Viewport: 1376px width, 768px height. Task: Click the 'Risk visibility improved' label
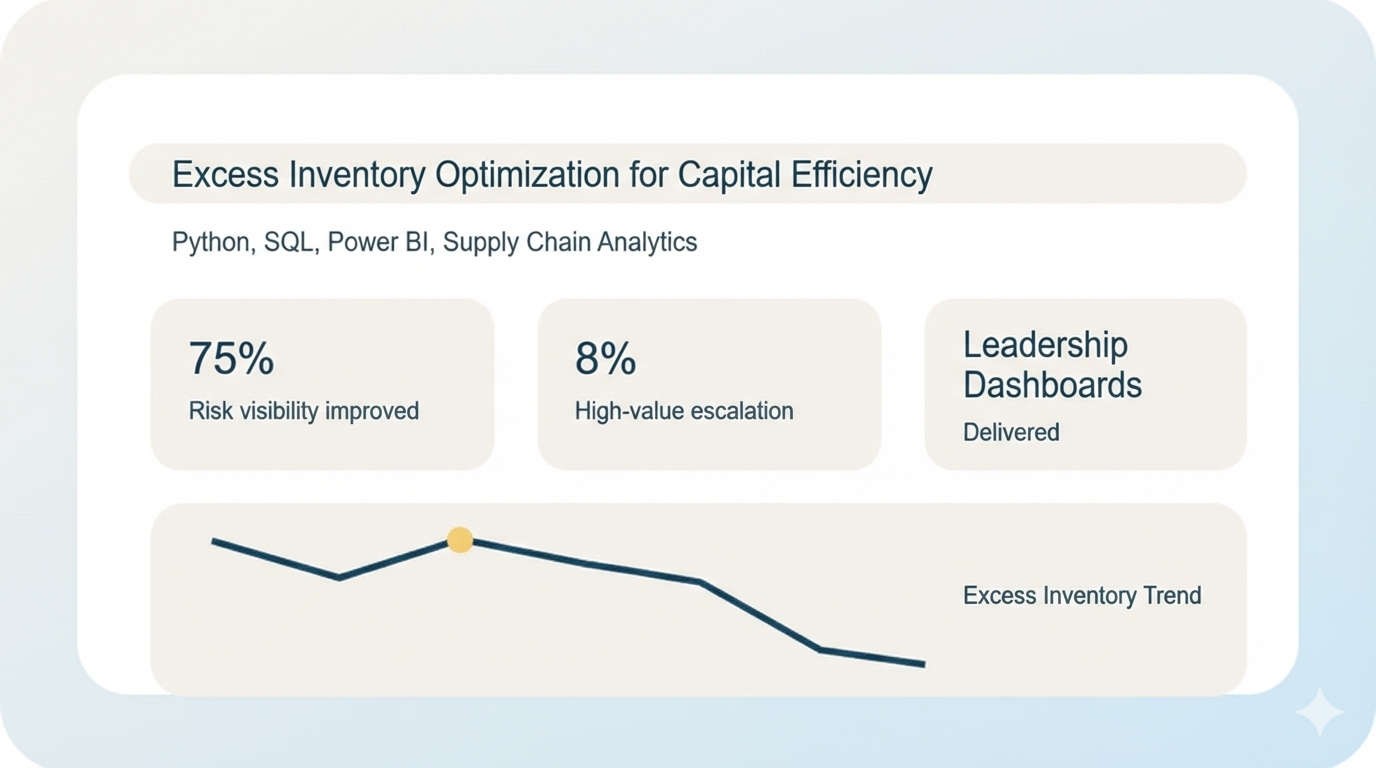pos(303,411)
